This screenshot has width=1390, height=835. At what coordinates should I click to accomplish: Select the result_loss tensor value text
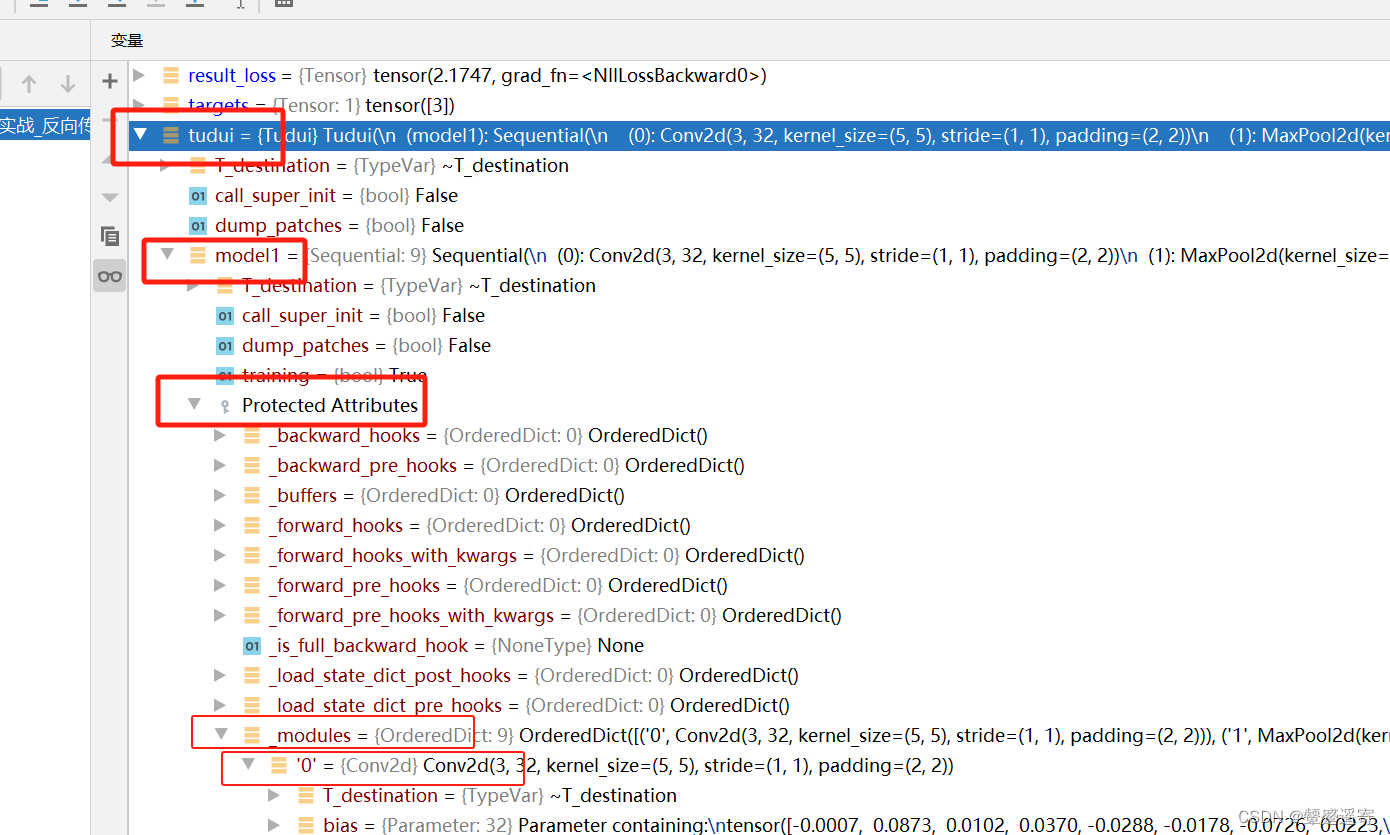(570, 76)
